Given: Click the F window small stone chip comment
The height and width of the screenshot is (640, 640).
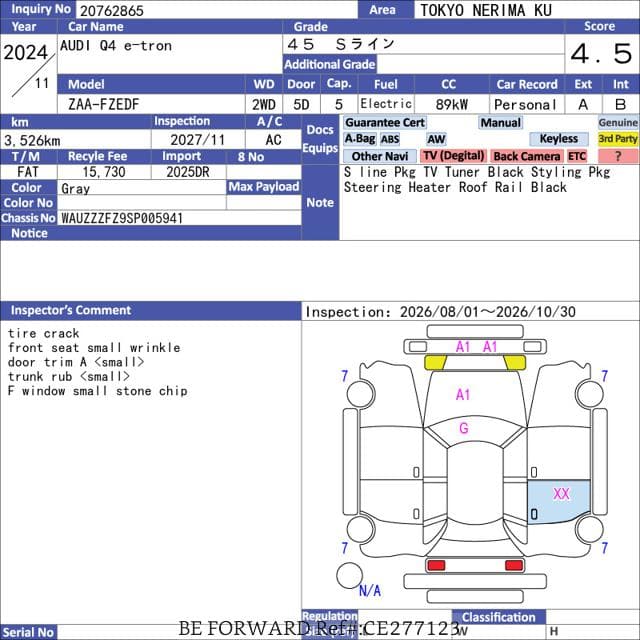Looking at the screenshot, I should click(98, 391).
